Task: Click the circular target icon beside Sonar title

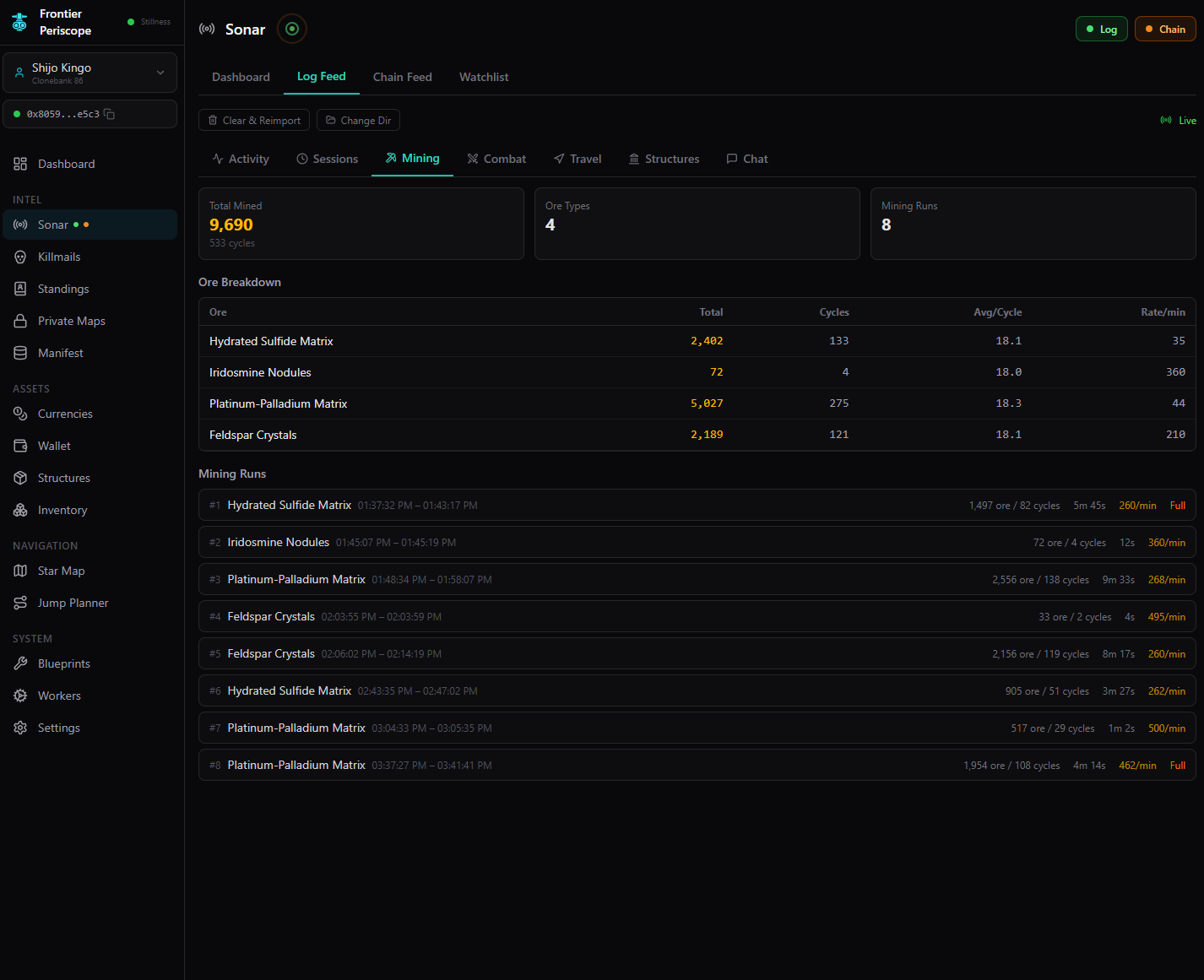Action: 292,29
